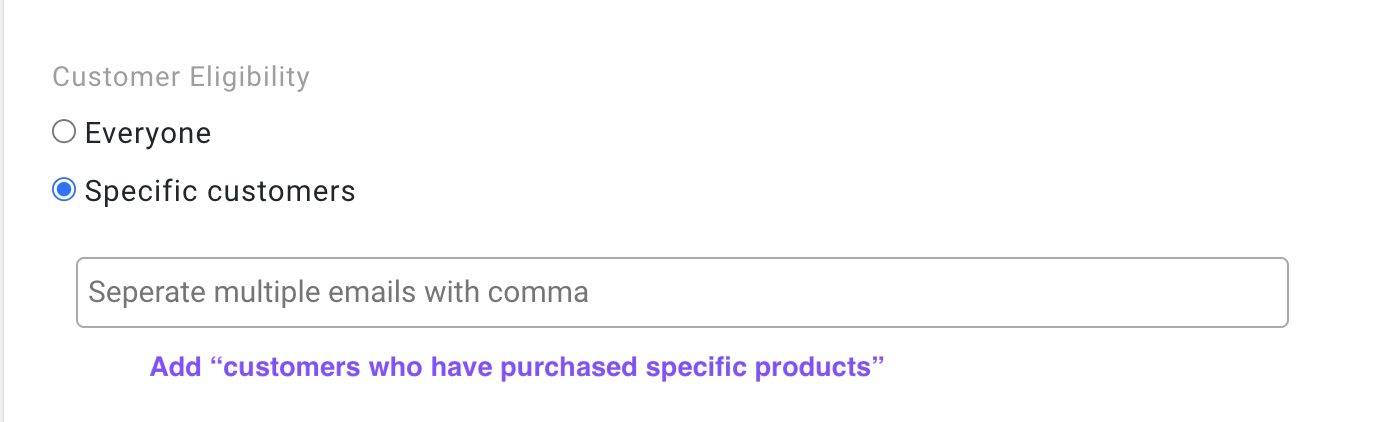This screenshot has height=422, width=1378.
Task: Choose Specific customers for eligibility
Action: [64, 190]
